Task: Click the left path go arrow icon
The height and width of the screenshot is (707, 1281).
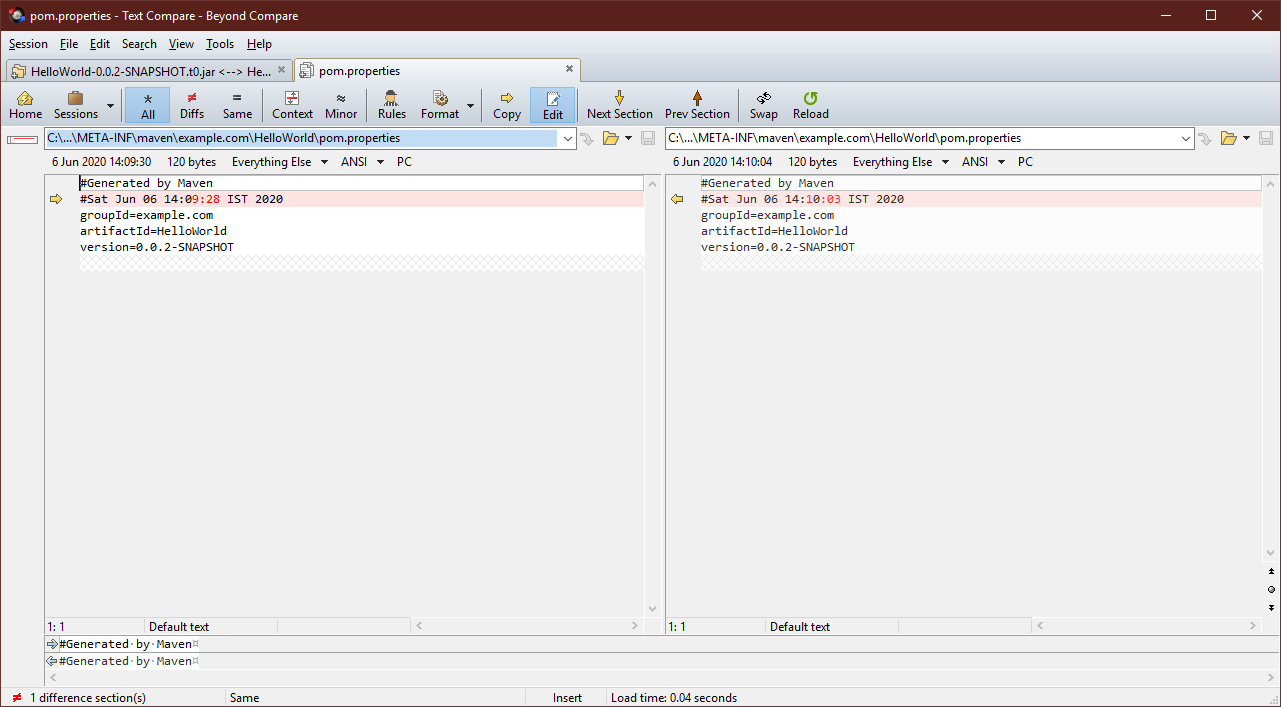Action: (587, 138)
